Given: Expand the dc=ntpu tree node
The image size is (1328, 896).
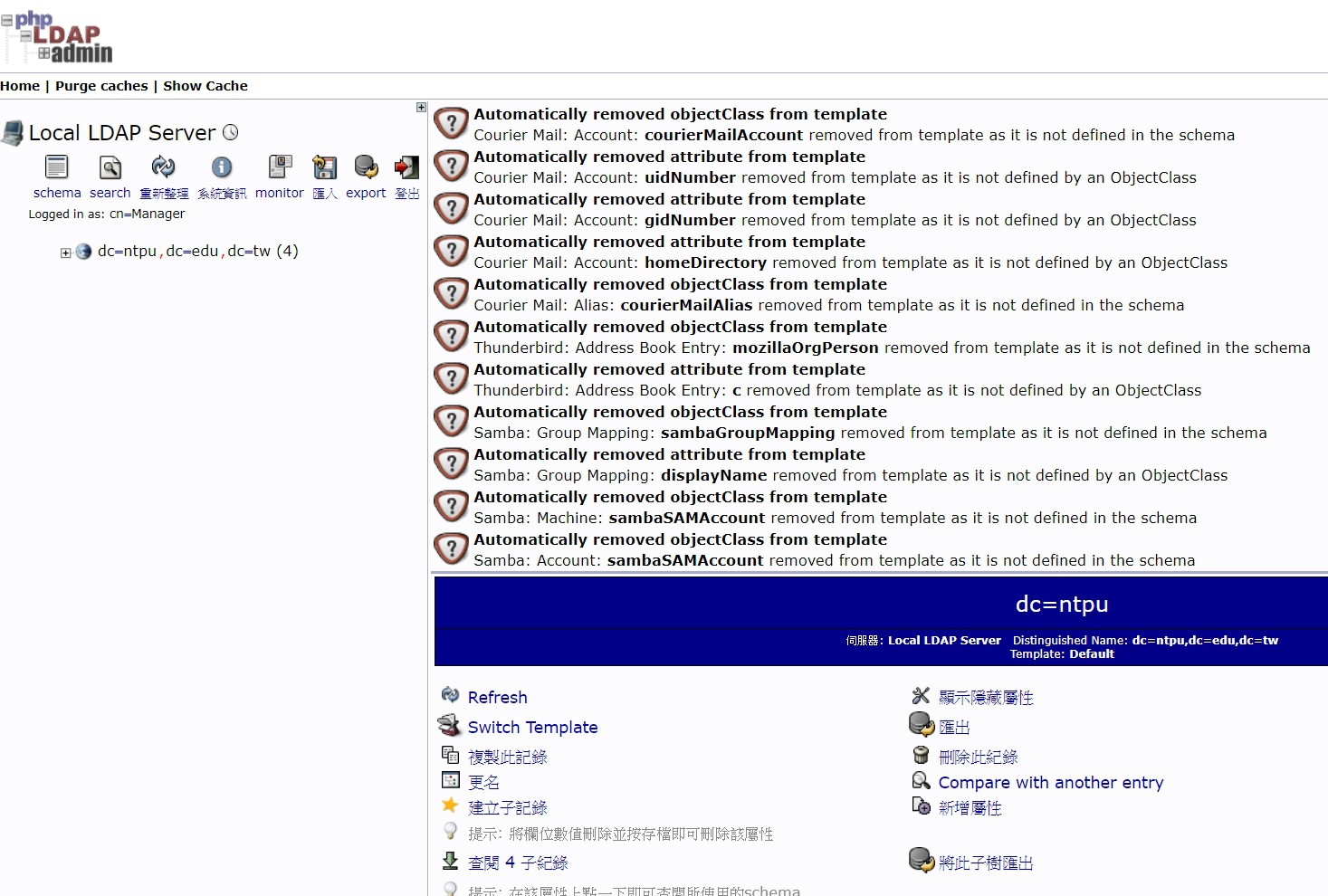Looking at the screenshot, I should point(64,252).
